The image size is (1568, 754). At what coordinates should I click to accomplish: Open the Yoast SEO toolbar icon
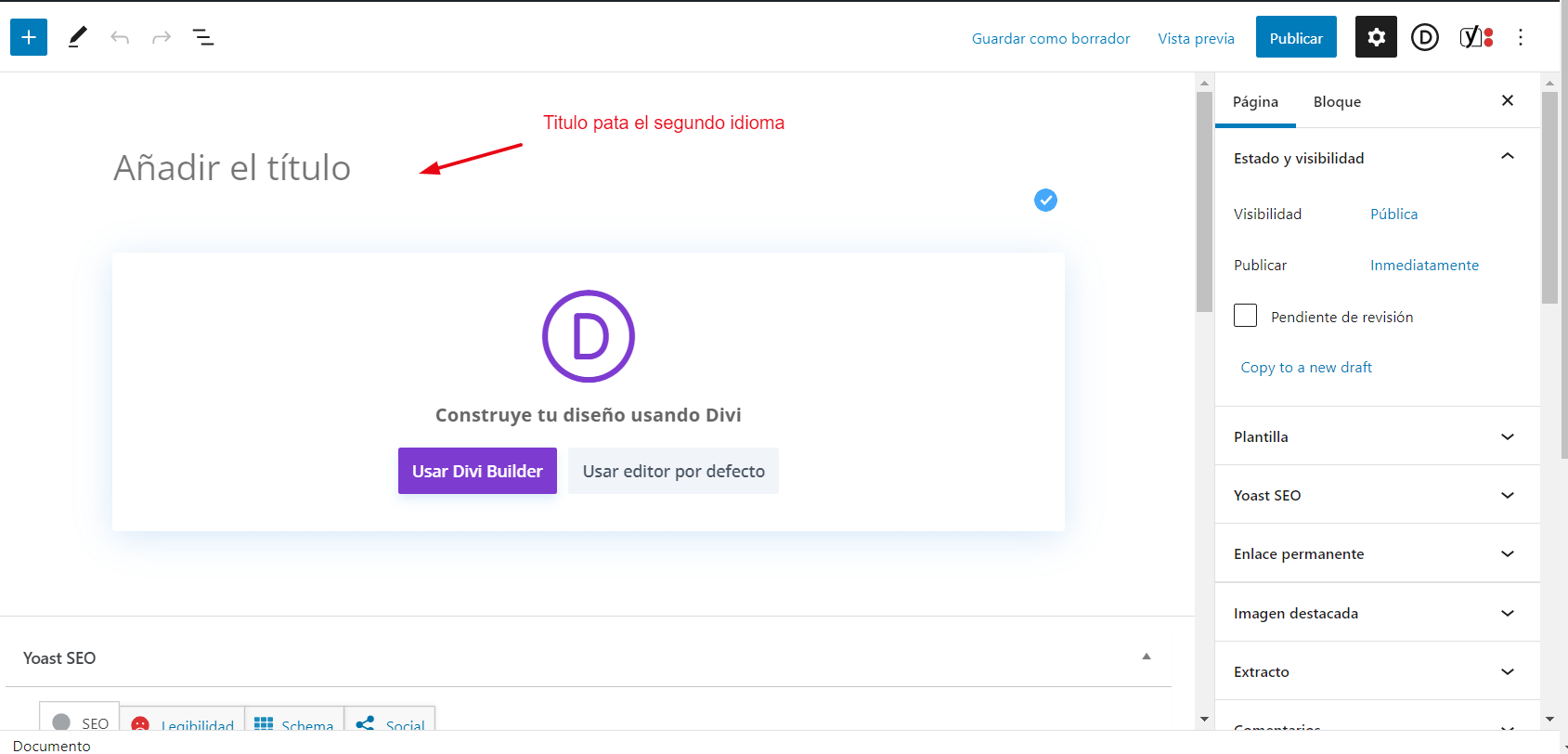click(1476, 37)
